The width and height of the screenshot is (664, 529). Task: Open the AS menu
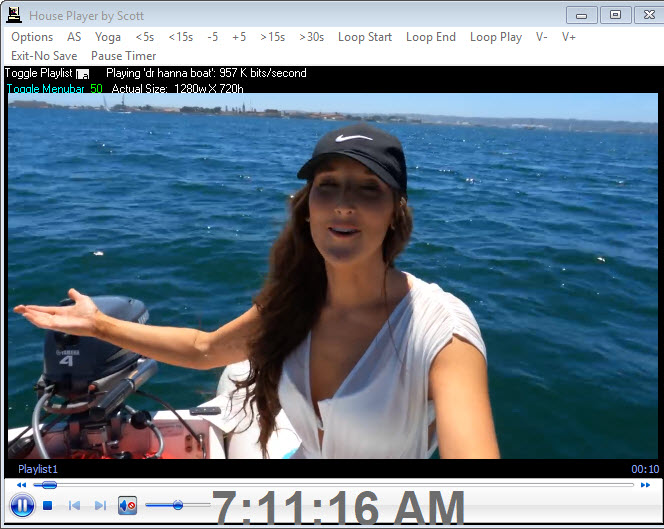click(x=74, y=37)
